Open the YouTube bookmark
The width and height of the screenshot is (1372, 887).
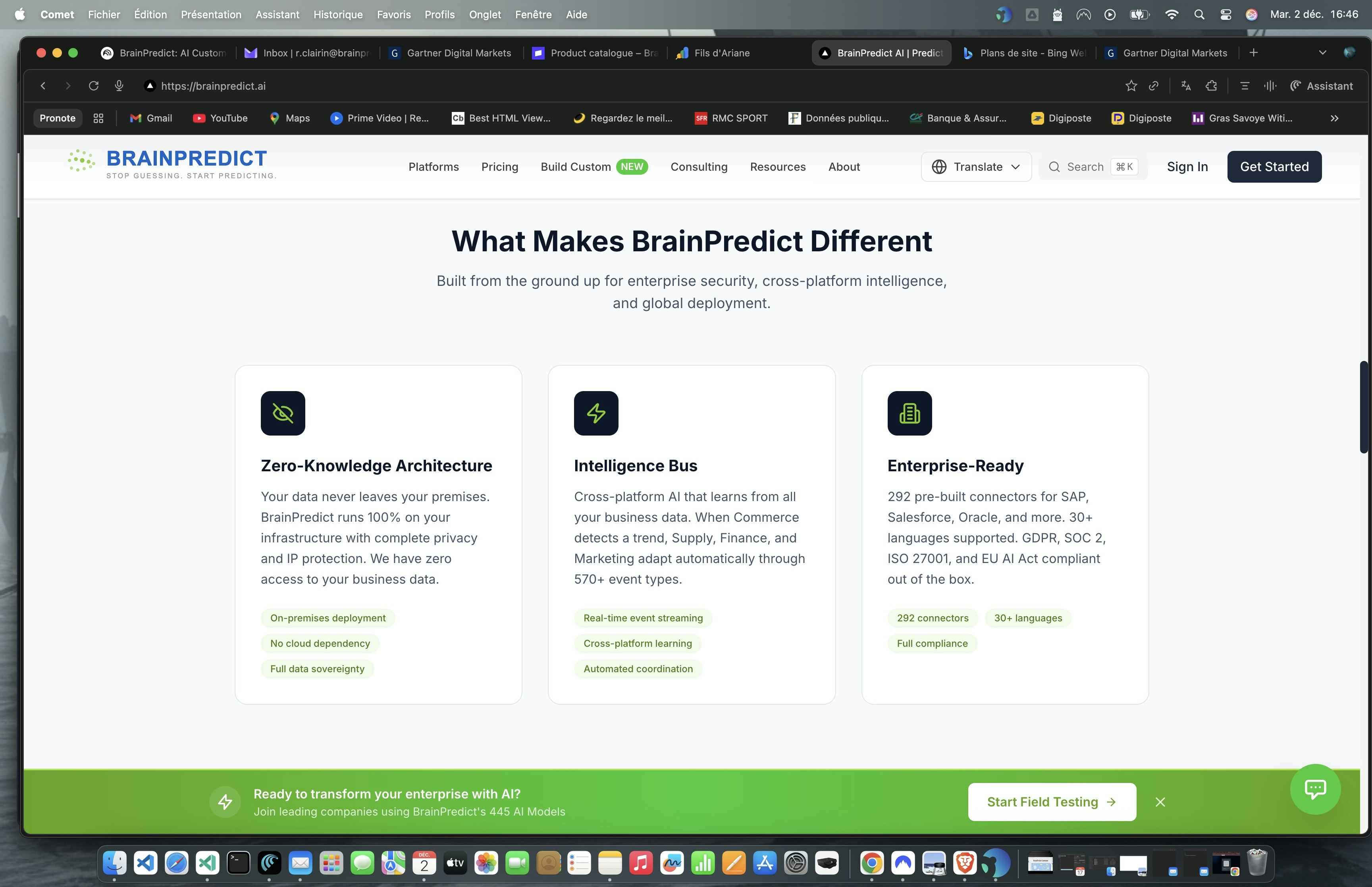pos(221,118)
